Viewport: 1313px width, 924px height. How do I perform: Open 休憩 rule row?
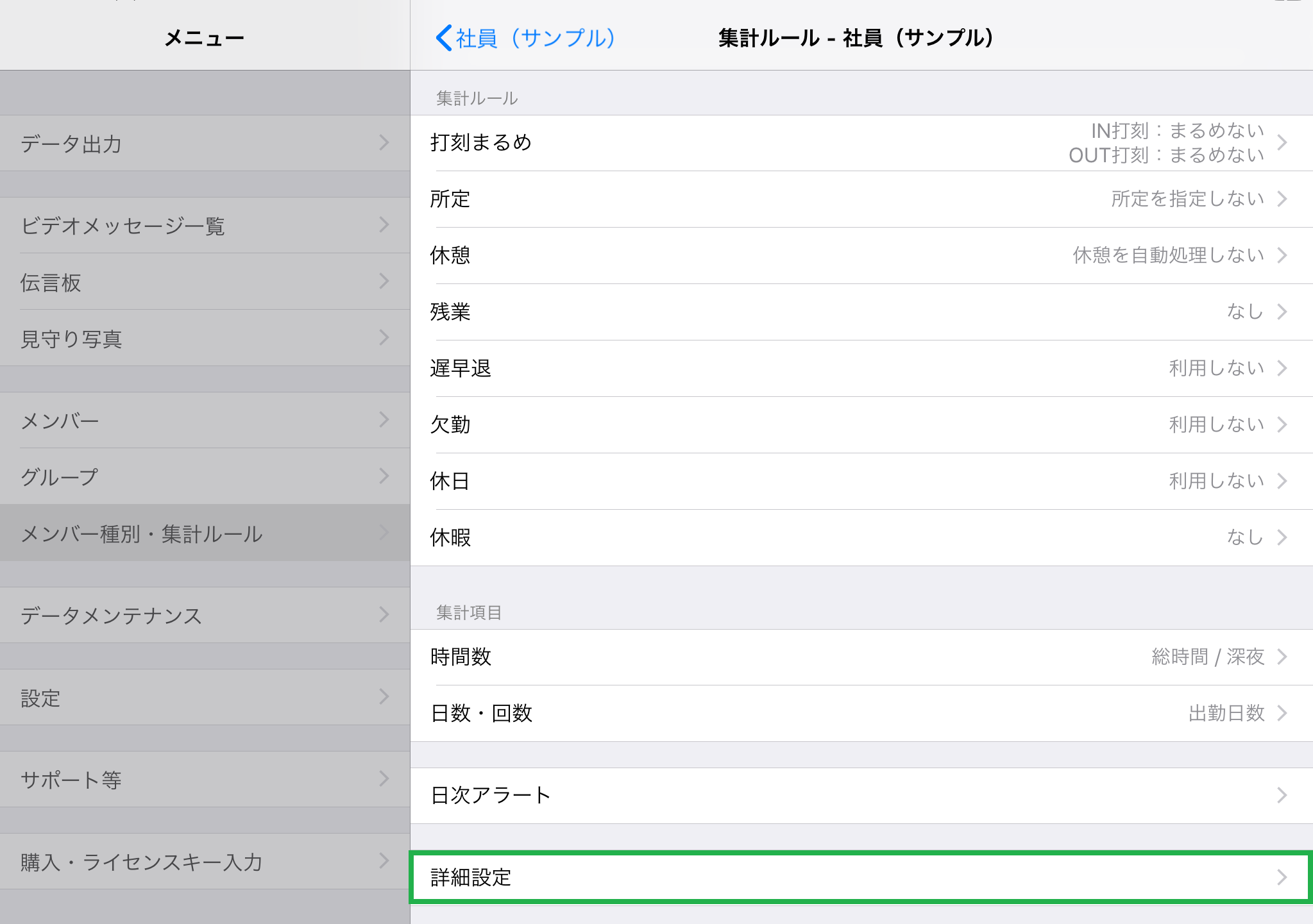point(861,256)
